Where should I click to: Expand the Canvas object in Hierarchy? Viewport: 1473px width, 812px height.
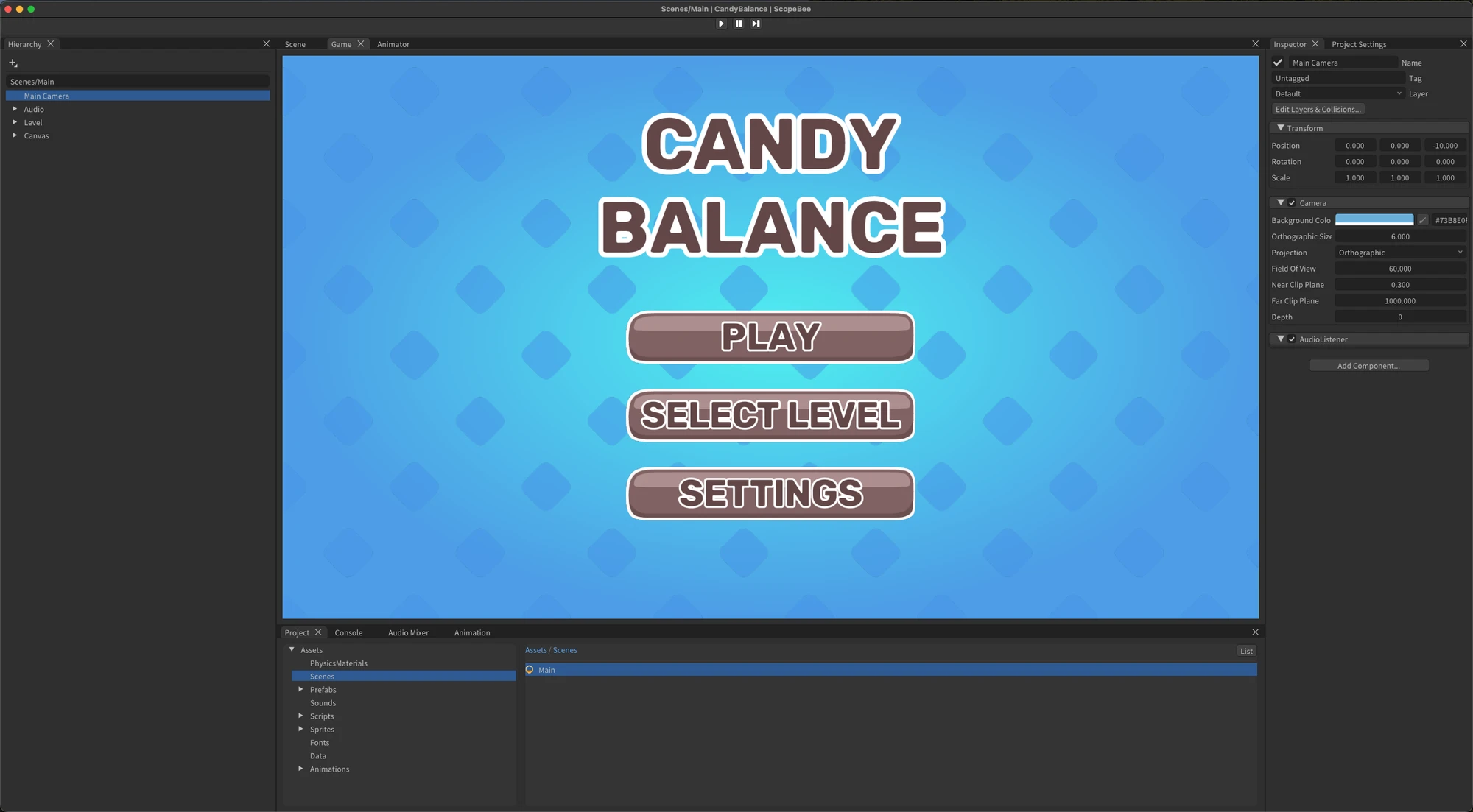tap(15, 135)
